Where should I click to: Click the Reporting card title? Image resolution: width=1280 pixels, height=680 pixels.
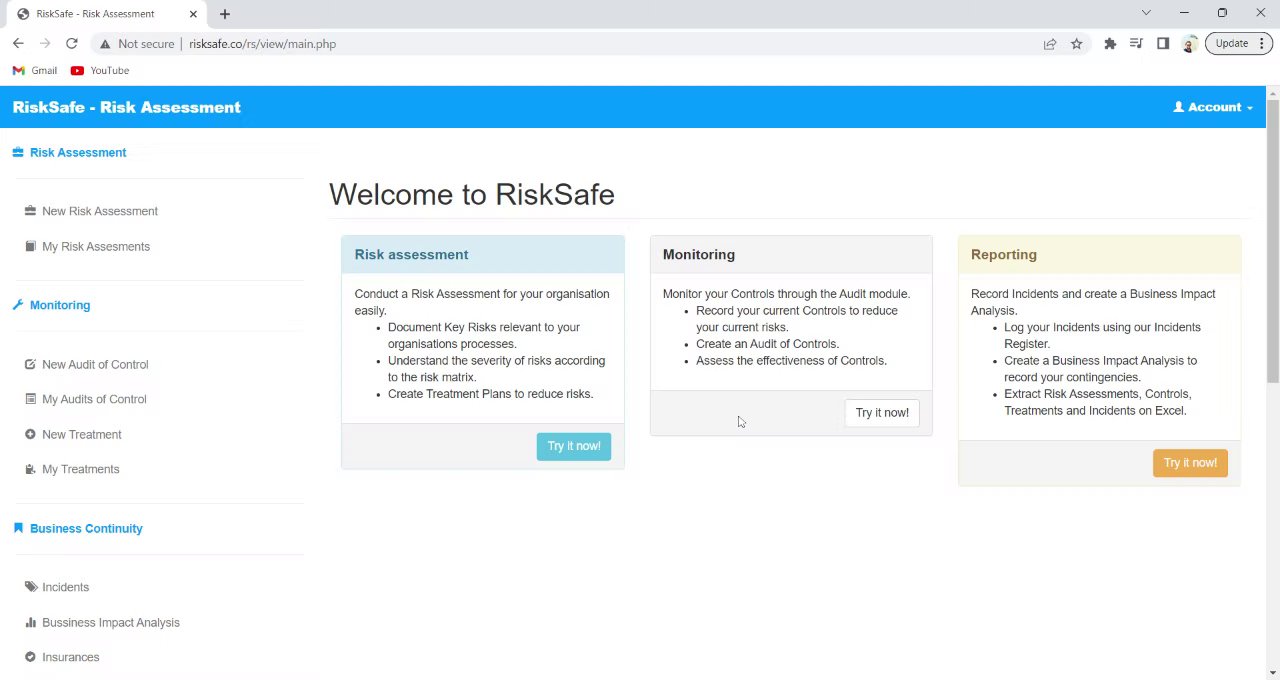tap(1004, 254)
